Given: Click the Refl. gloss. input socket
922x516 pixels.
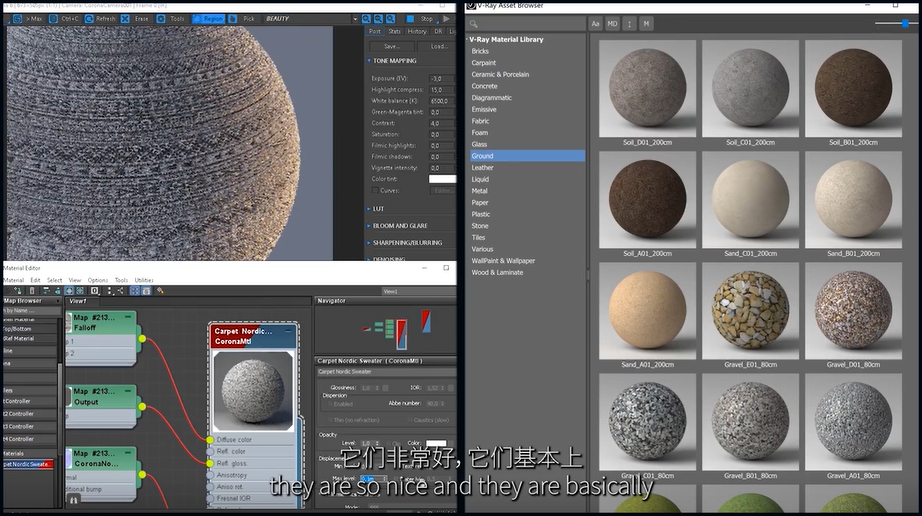Looking at the screenshot, I should coord(210,463).
